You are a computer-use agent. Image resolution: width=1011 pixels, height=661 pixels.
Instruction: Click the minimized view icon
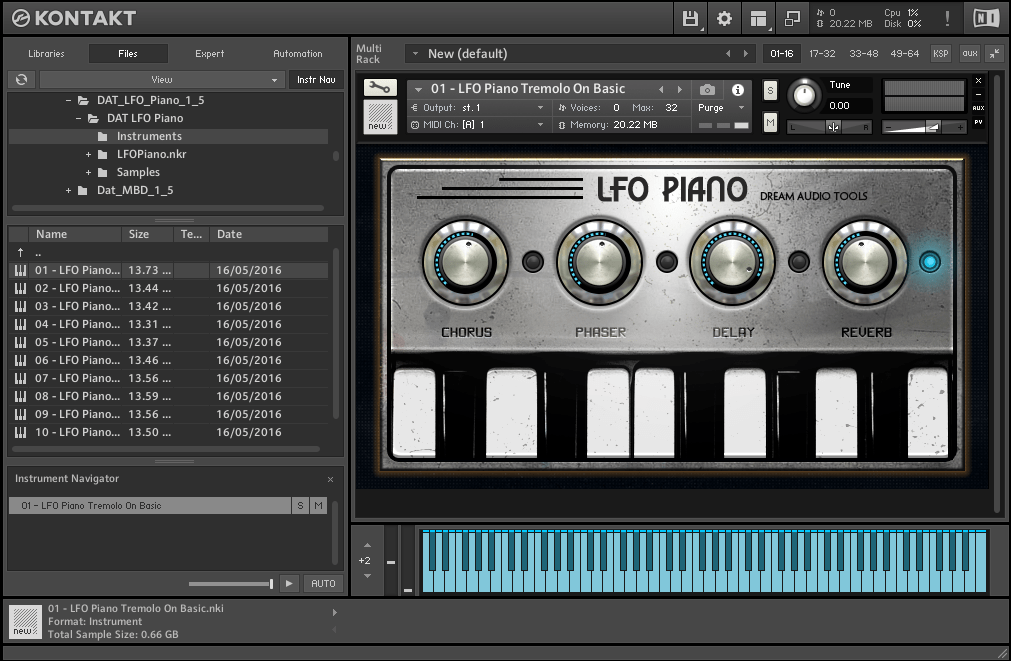(x=792, y=19)
